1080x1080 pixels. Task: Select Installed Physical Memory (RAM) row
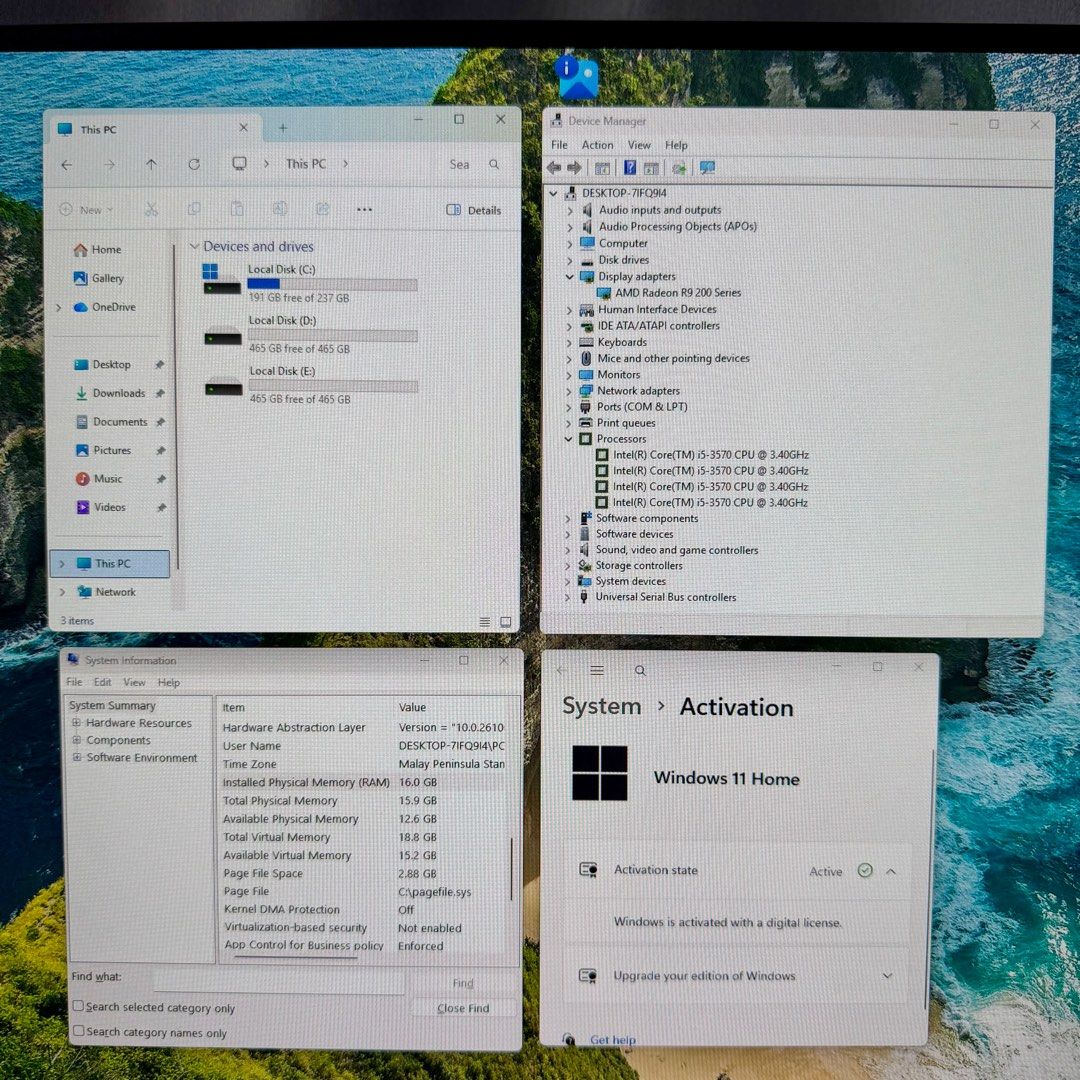[366, 782]
